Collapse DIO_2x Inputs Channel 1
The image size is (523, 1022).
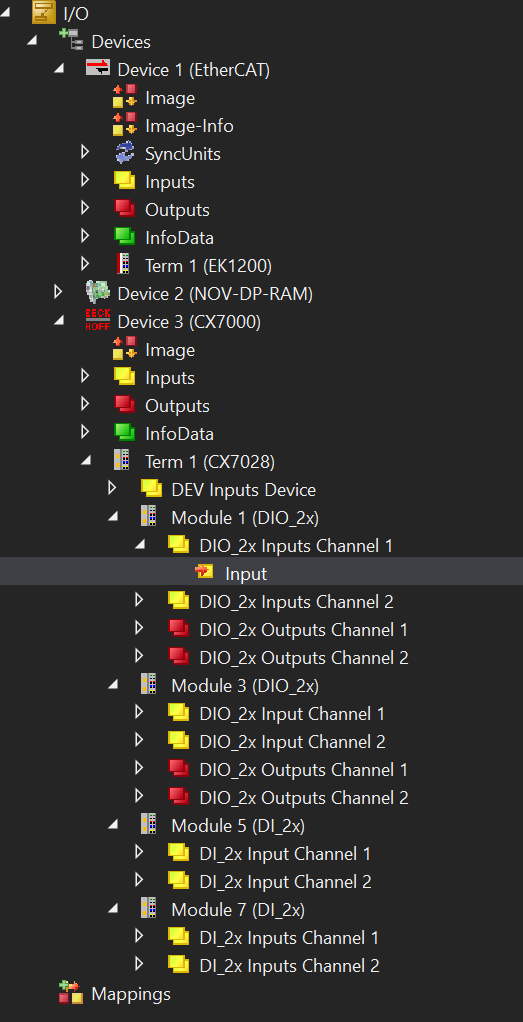[x=140, y=545]
